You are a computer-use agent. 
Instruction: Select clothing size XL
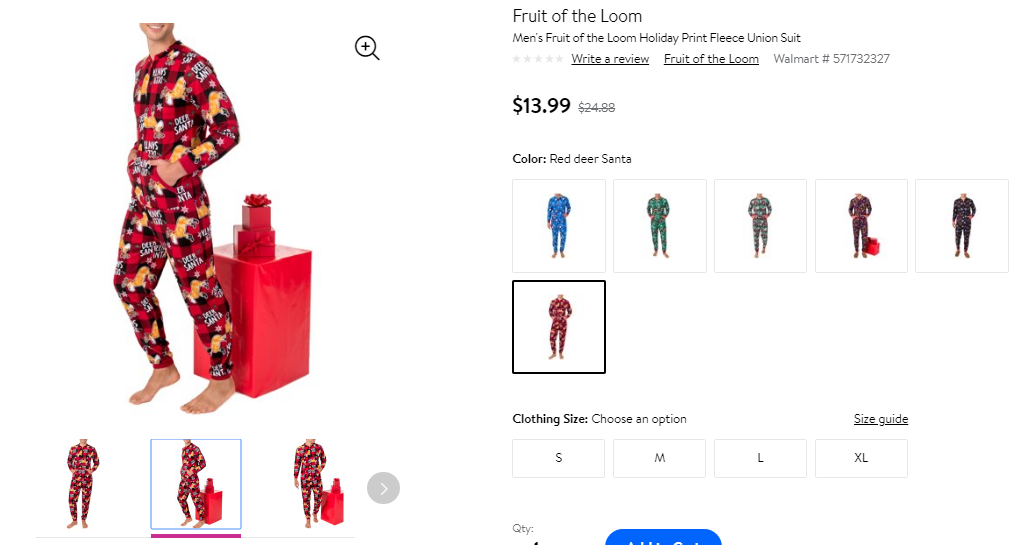[861, 458]
